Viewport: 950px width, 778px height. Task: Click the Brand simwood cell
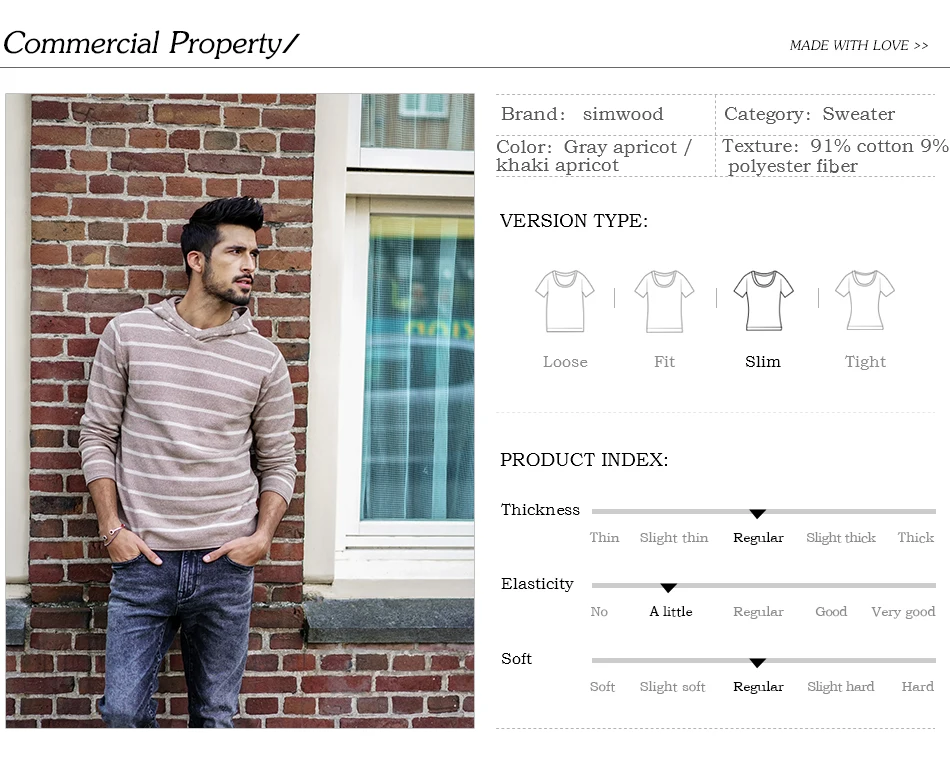click(x=605, y=115)
